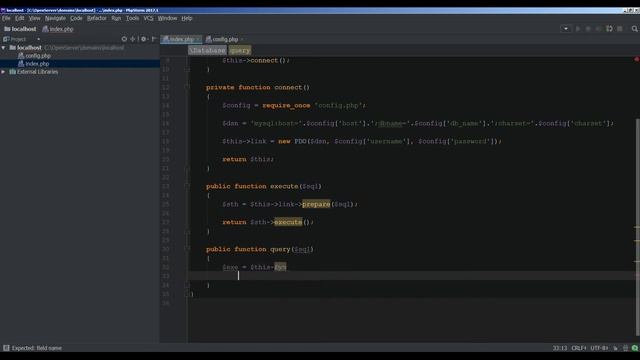Click the highlighted execute method call
The width and height of the screenshot is (640, 360).
click(x=288, y=222)
